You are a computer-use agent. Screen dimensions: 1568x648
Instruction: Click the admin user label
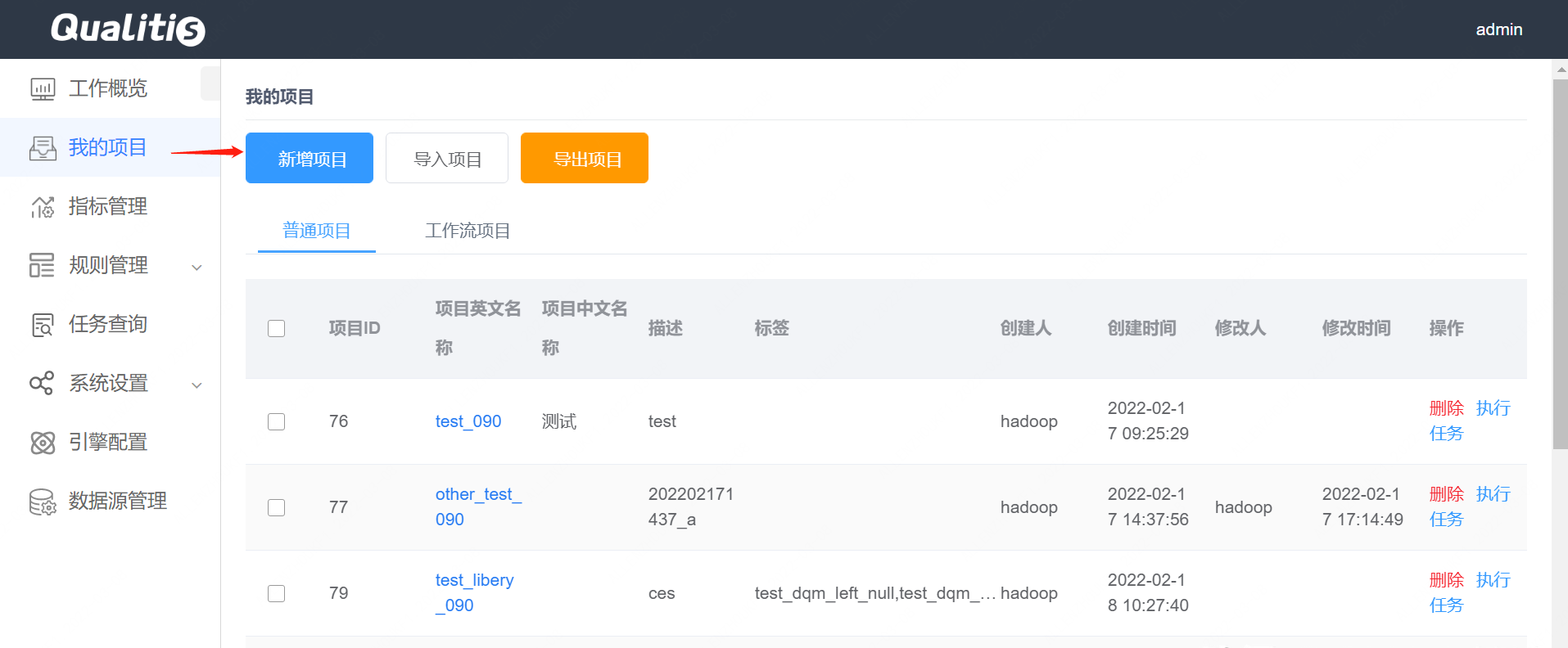(1499, 29)
